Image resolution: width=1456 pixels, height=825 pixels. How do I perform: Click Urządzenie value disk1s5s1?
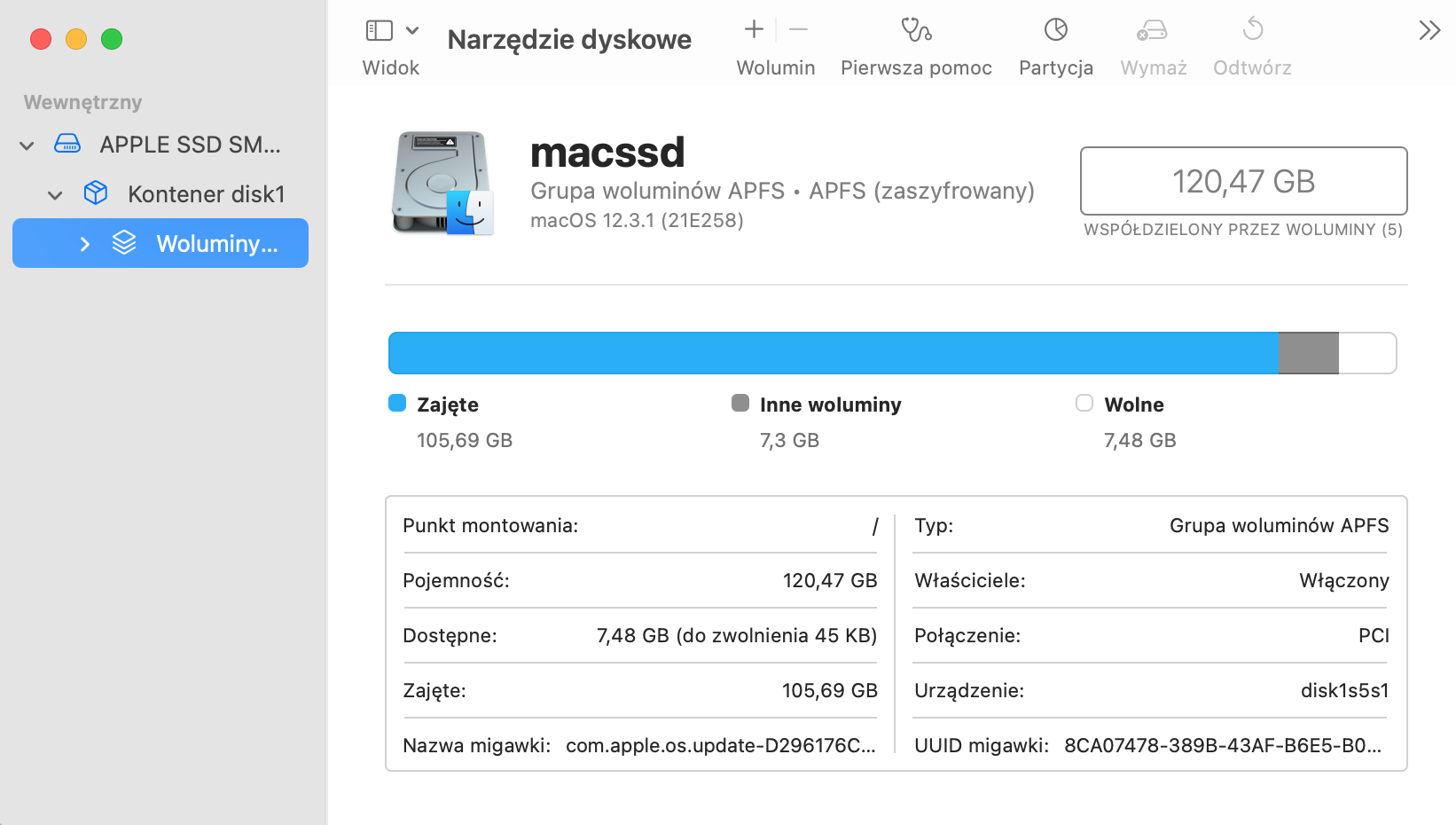[1345, 691]
